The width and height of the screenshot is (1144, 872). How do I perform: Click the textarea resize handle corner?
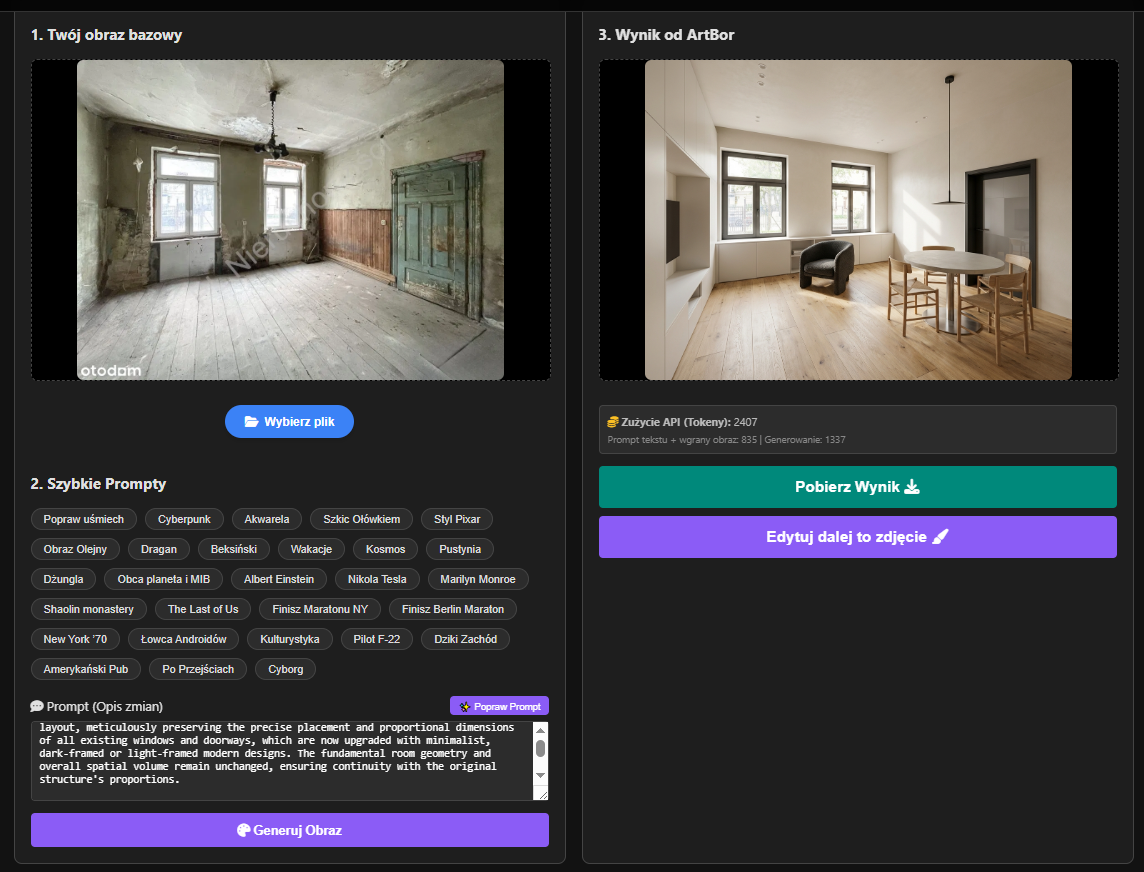(x=542, y=794)
